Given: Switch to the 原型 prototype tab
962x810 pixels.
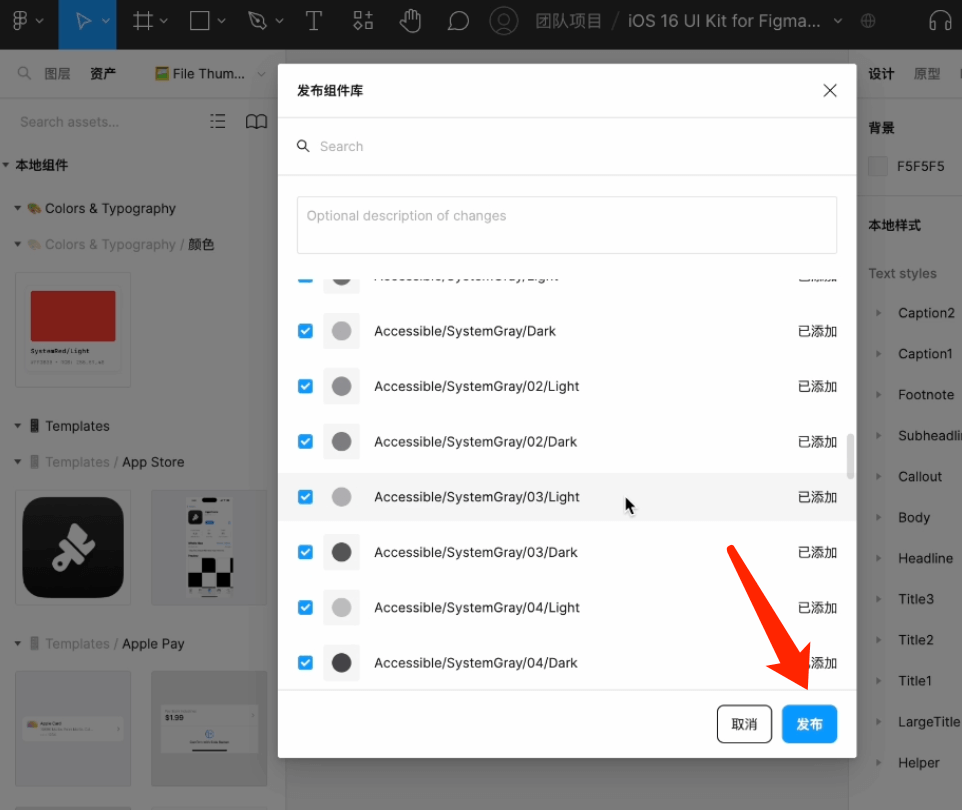Looking at the screenshot, I should pyautogui.click(x=927, y=74).
